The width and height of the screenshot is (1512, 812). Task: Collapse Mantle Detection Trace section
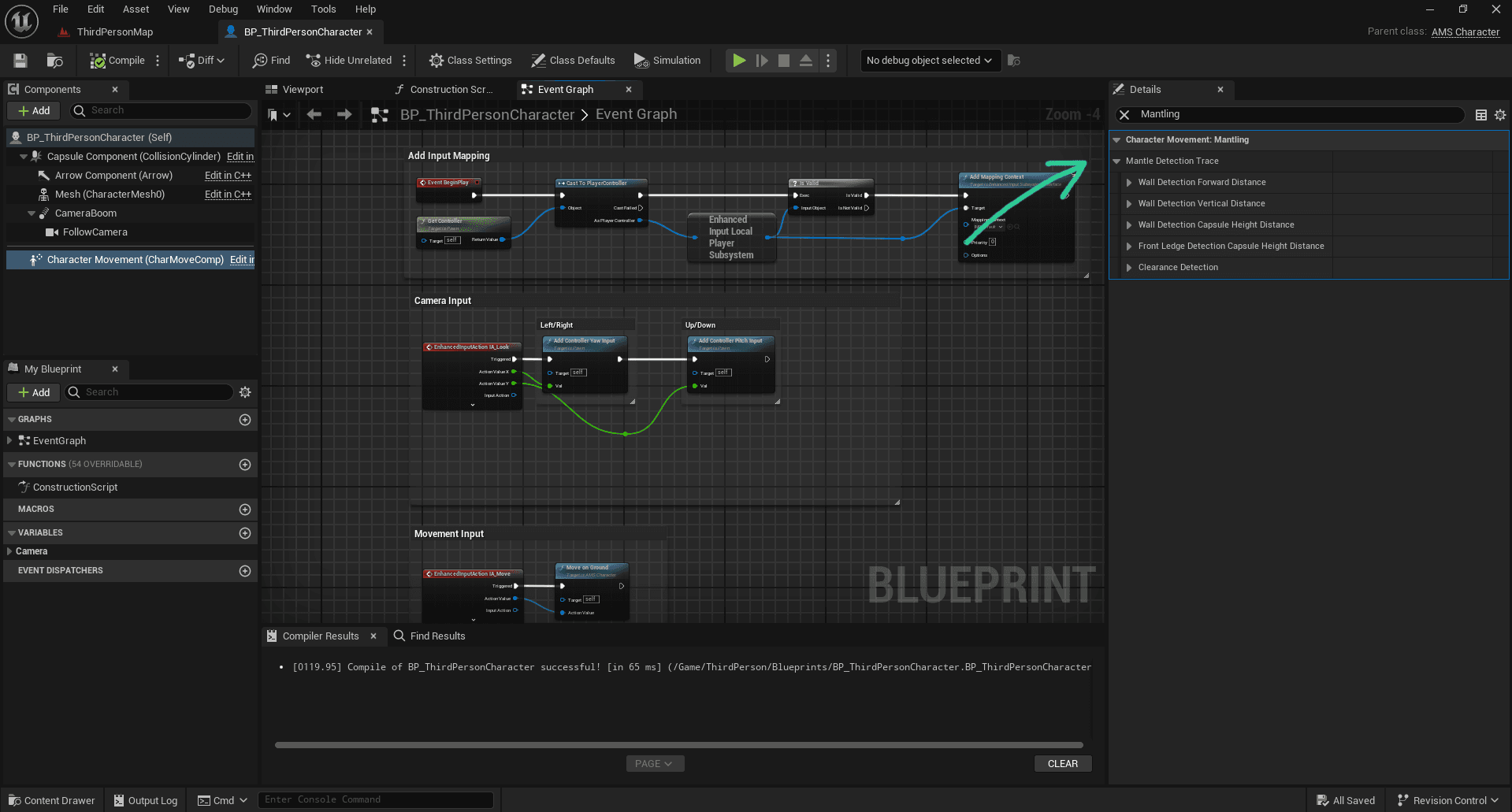tap(1116, 161)
